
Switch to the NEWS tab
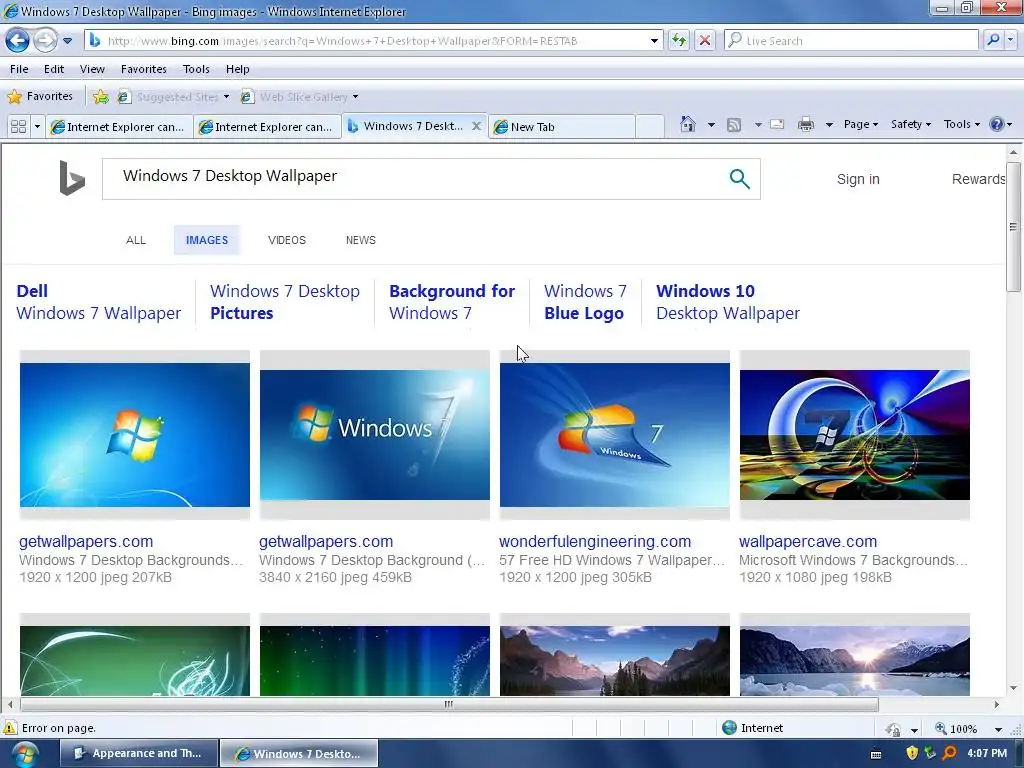[360, 240]
